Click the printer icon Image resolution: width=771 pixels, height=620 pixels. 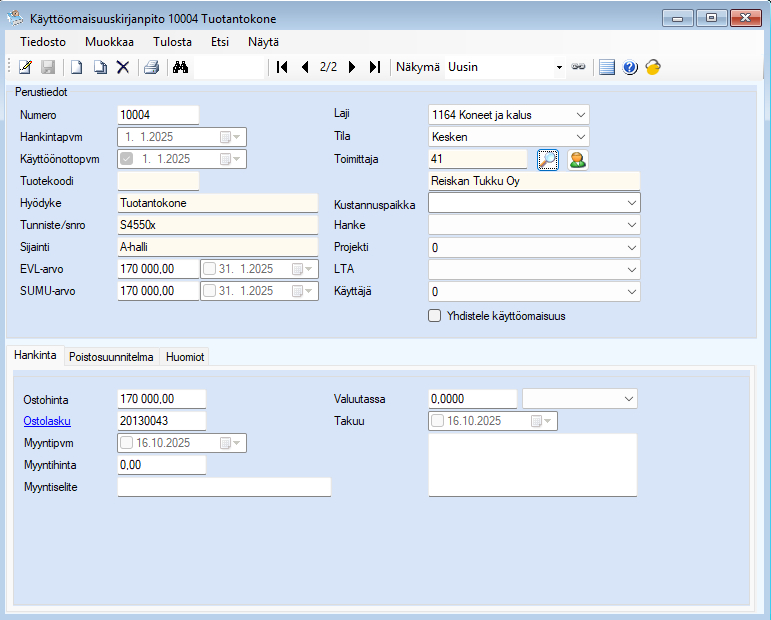coord(151,67)
